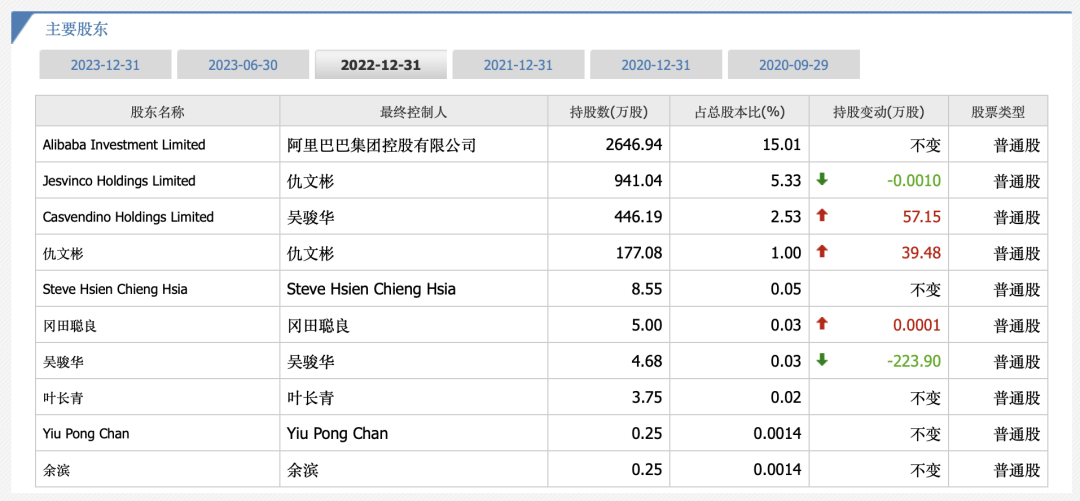Click 阿里巴巴集团控股有限公司 controller cell
1080x501 pixels.
(382, 145)
